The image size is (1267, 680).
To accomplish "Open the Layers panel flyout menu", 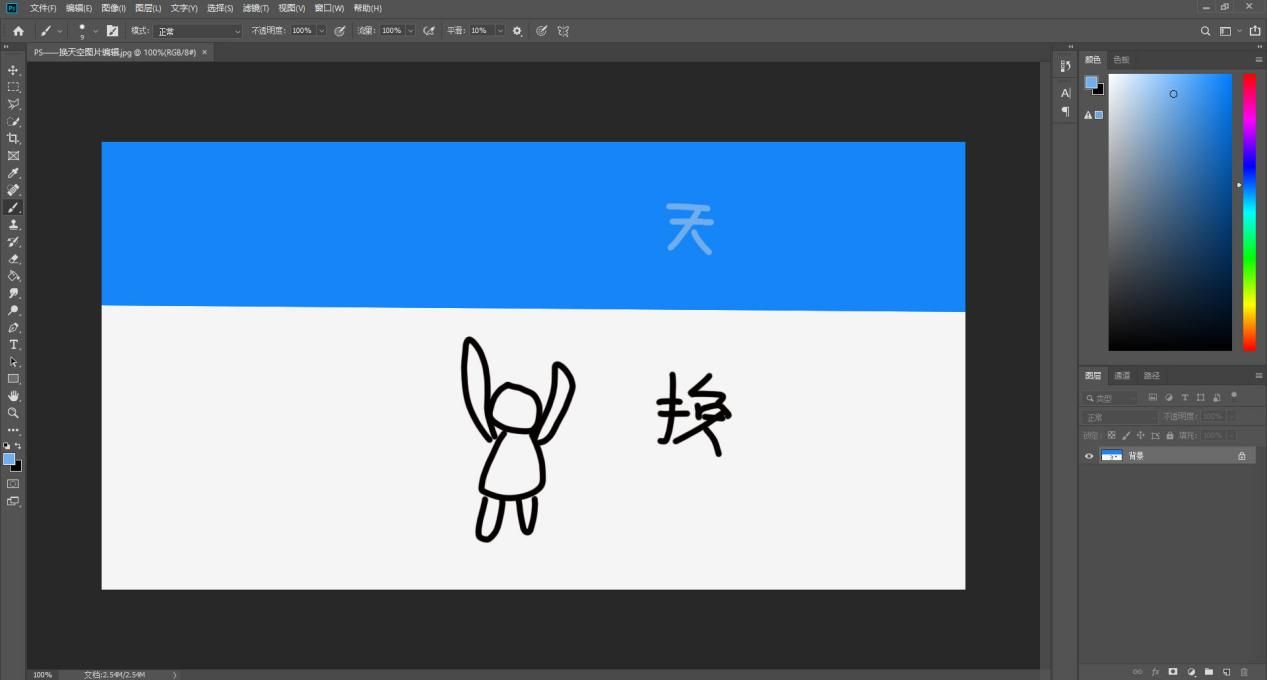I will click(1259, 376).
